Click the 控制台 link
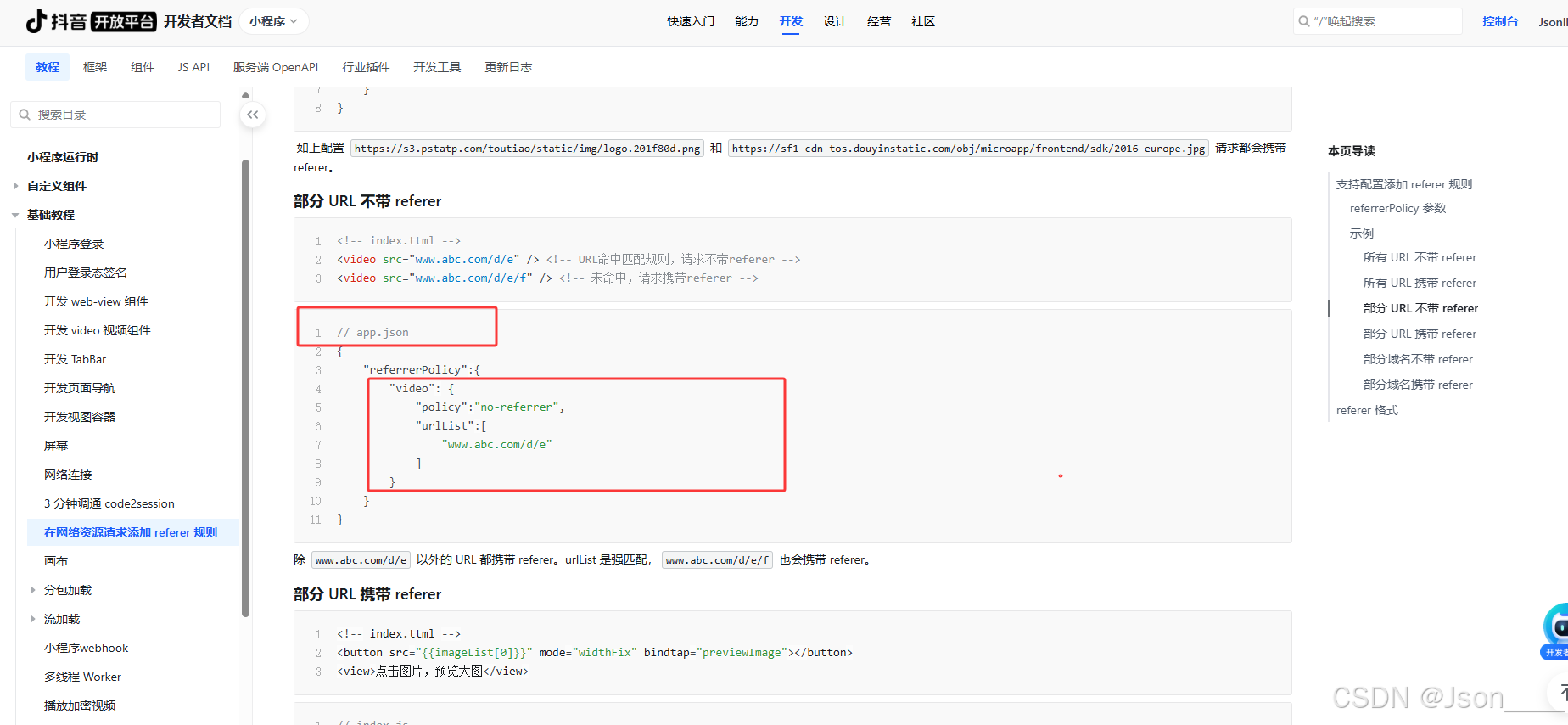Viewport: 1568px width, 725px height. [1500, 21]
